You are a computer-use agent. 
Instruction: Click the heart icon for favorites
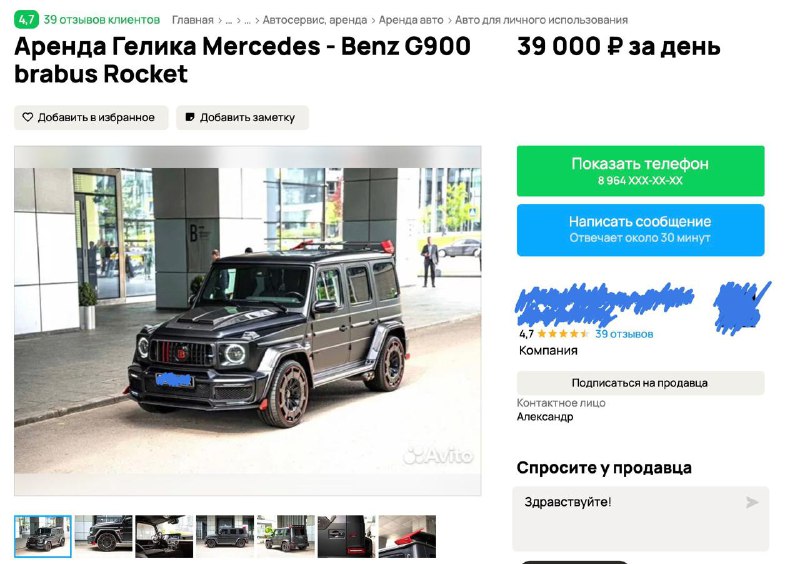(28, 117)
